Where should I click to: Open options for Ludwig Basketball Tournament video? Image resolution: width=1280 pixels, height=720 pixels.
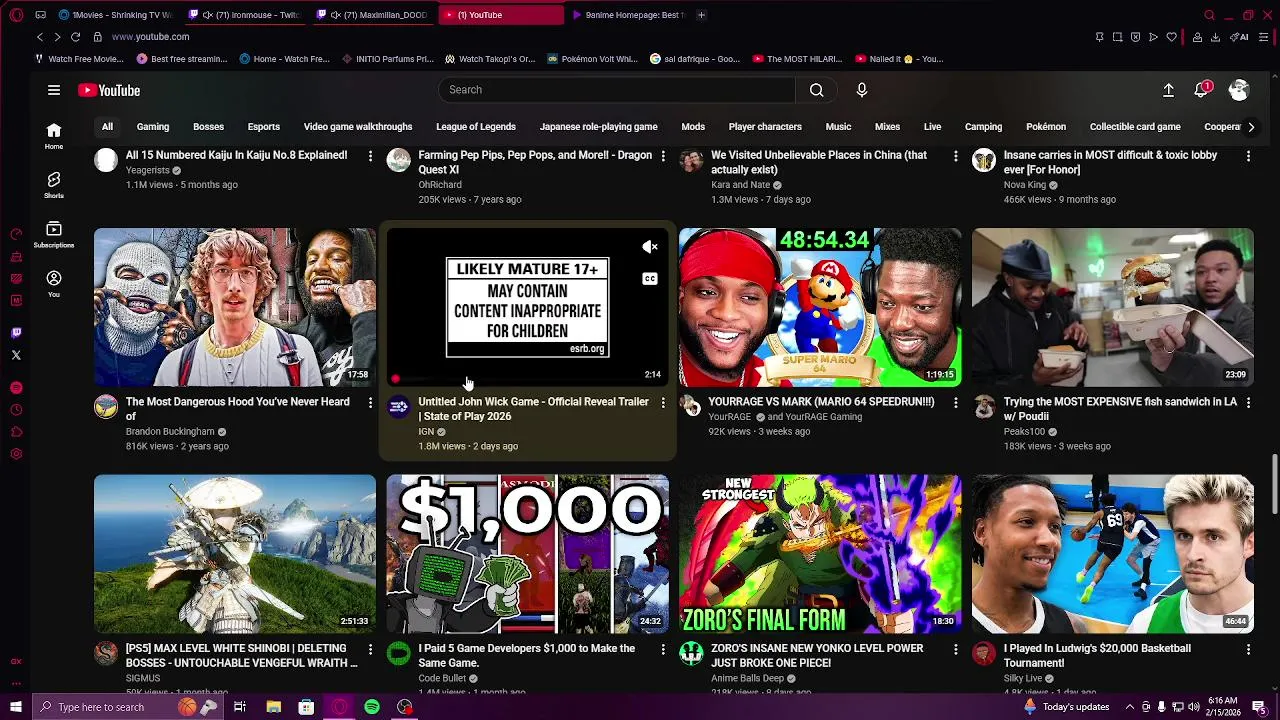pyautogui.click(x=1248, y=649)
